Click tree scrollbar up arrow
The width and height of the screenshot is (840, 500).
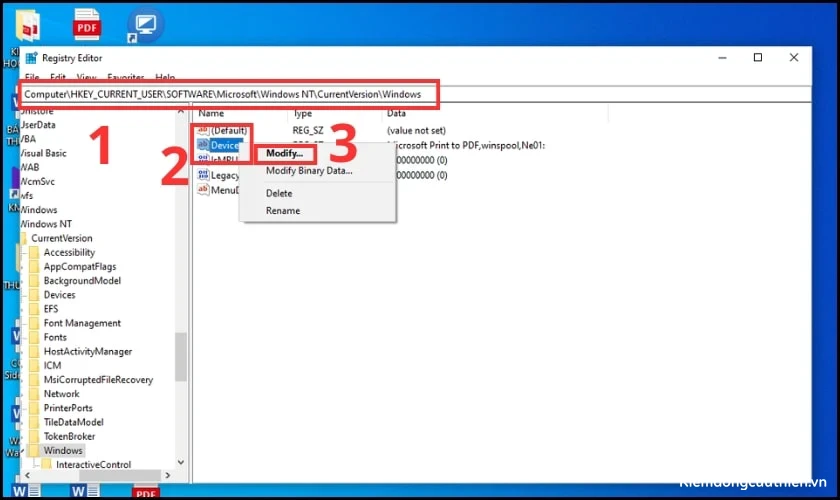181,111
